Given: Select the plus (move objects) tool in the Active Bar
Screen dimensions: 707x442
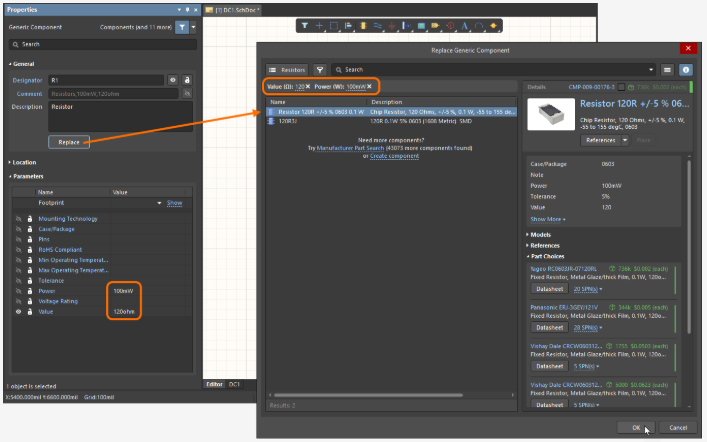Looking at the screenshot, I should [319, 26].
